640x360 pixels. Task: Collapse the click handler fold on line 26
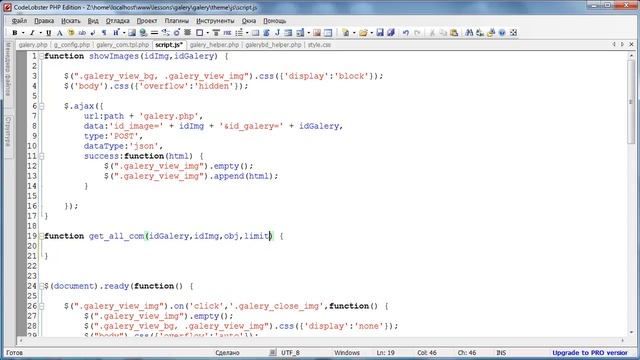coord(41,306)
